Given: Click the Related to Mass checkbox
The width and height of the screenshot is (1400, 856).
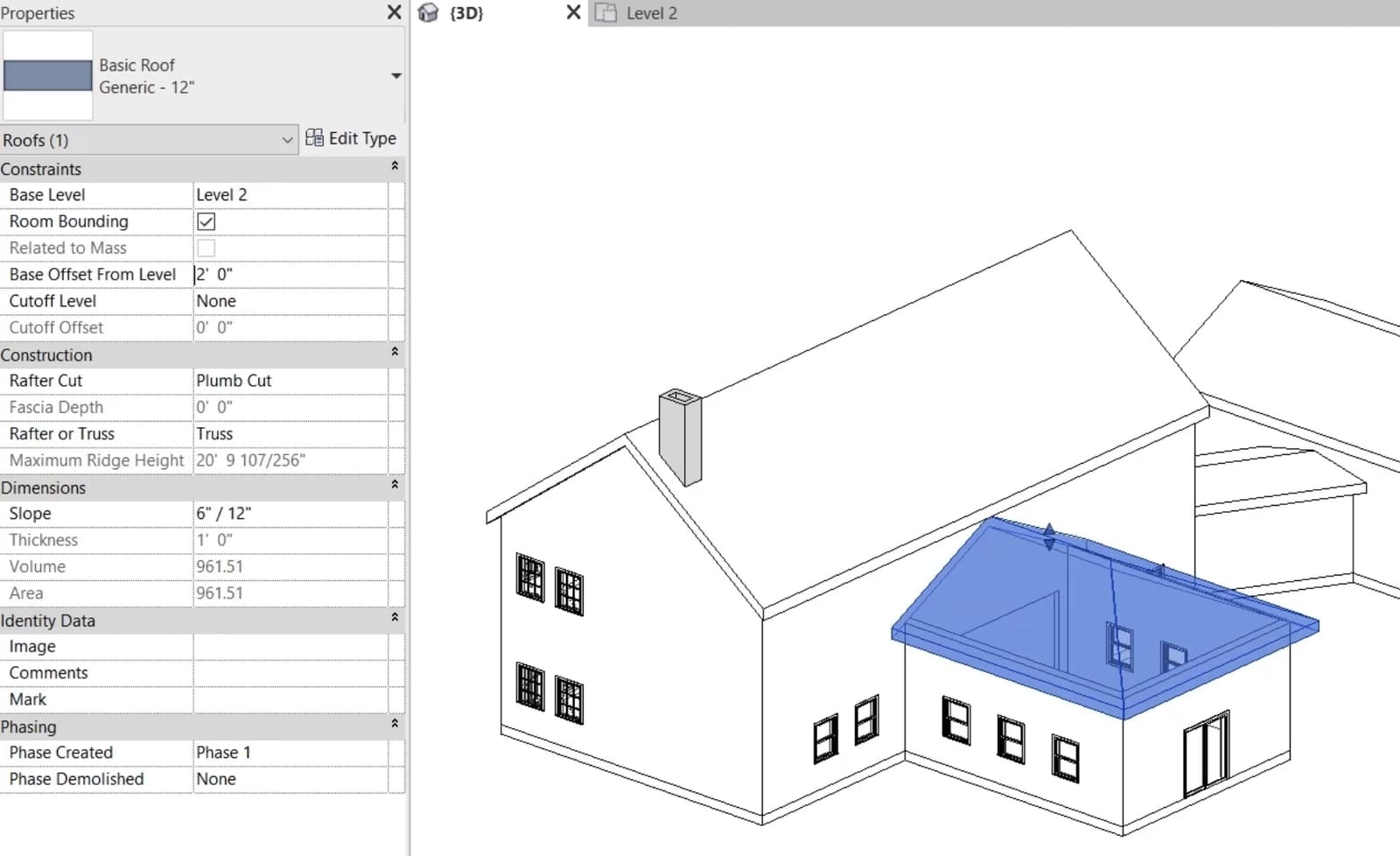Looking at the screenshot, I should [x=206, y=248].
